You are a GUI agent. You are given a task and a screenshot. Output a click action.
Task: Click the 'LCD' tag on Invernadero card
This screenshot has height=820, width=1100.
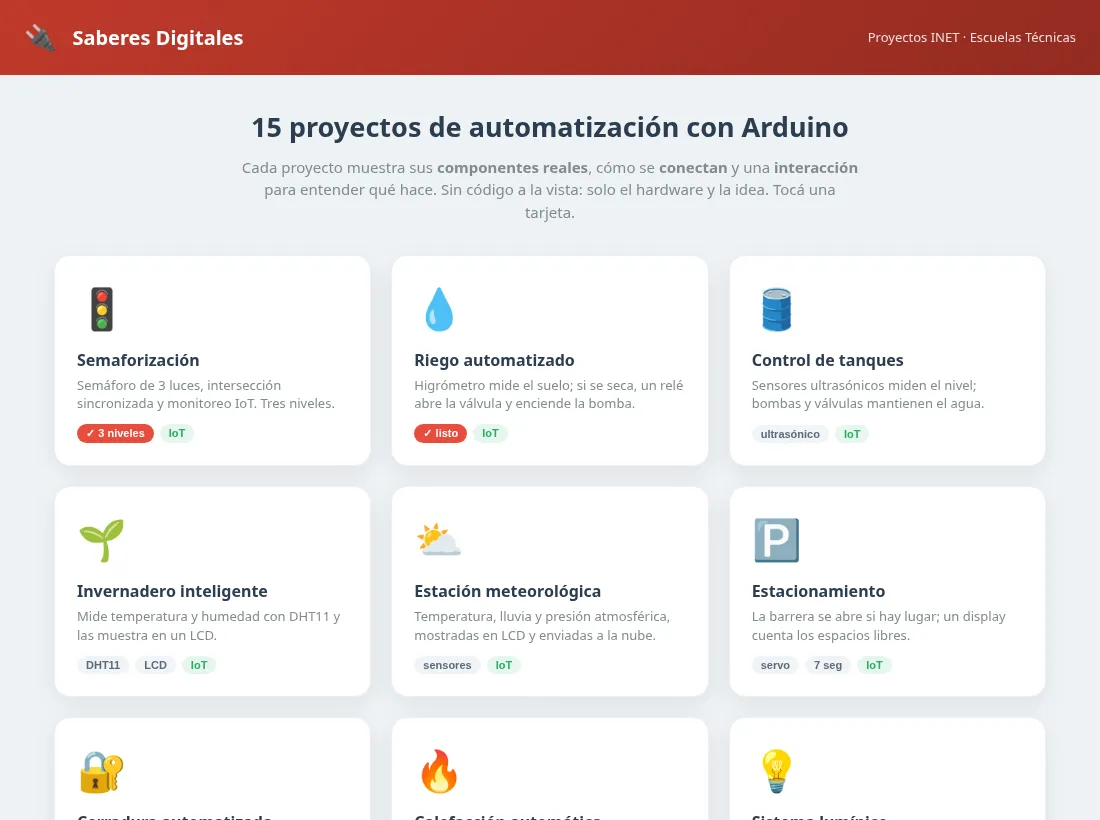click(x=156, y=665)
